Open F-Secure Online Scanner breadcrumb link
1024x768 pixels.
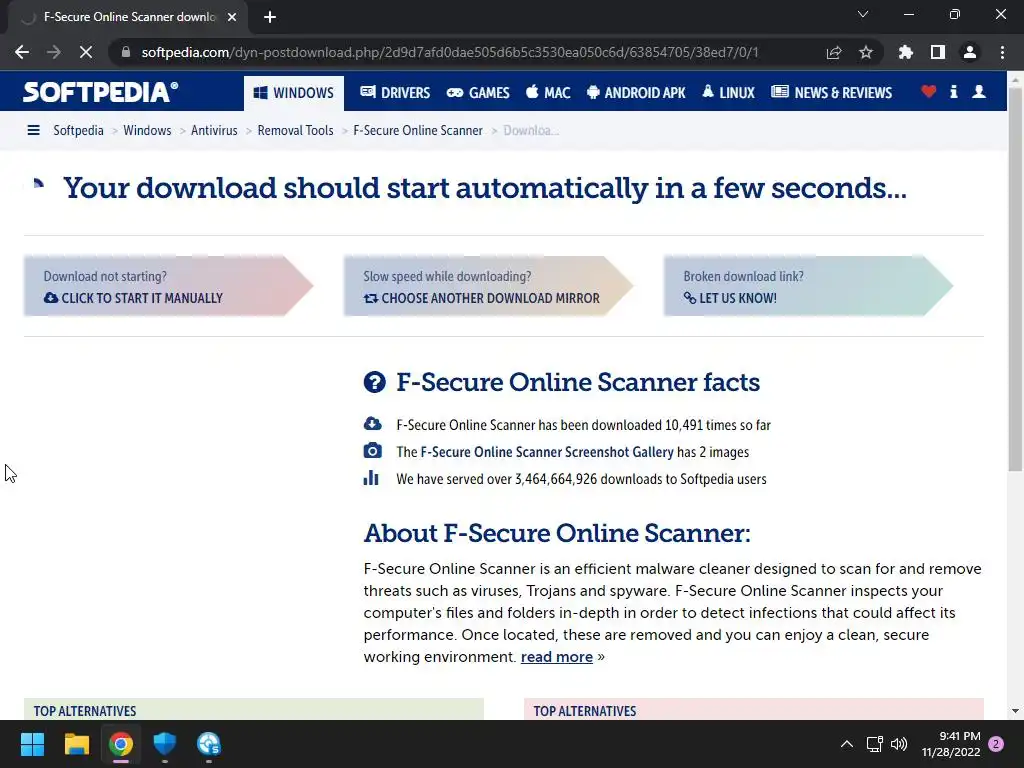(418, 131)
